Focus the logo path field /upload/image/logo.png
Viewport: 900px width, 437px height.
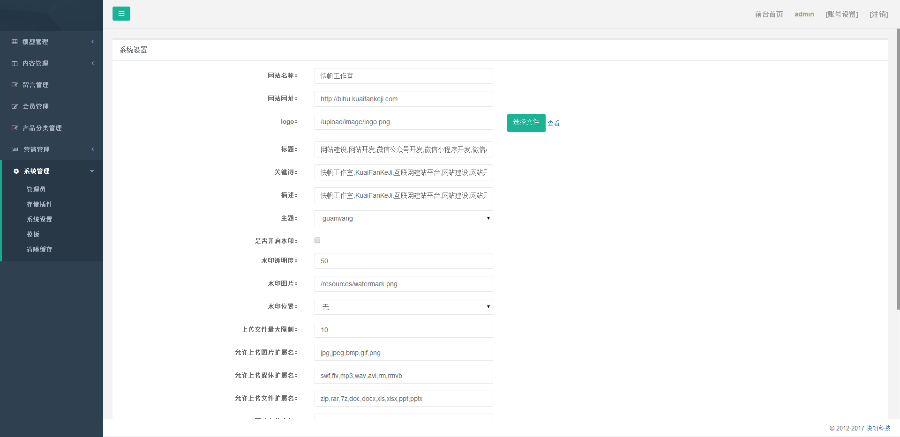coord(404,122)
